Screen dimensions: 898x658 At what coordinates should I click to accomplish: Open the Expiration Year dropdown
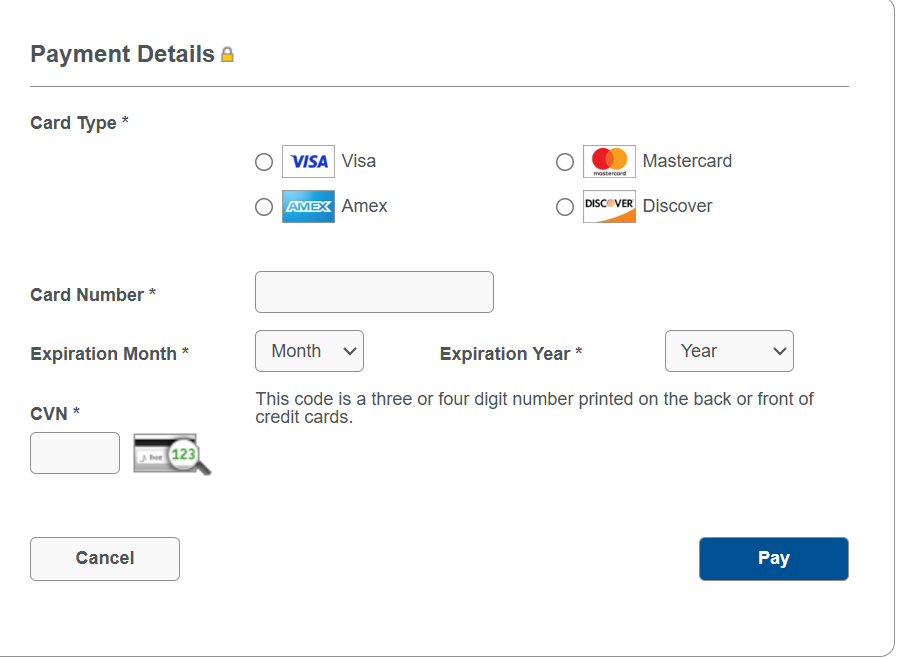(x=729, y=351)
